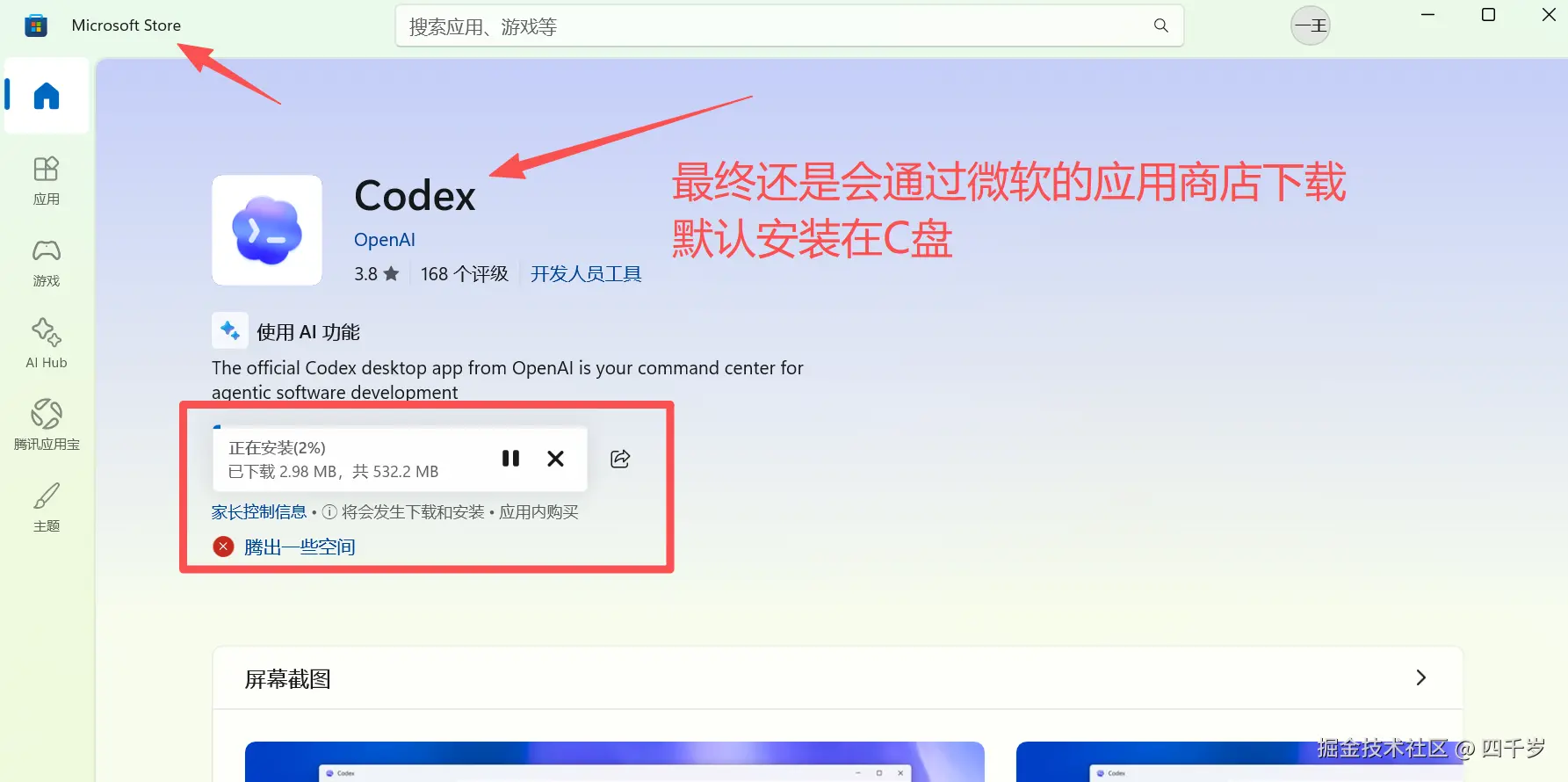Open the 主题 (Themes) section

click(x=47, y=508)
